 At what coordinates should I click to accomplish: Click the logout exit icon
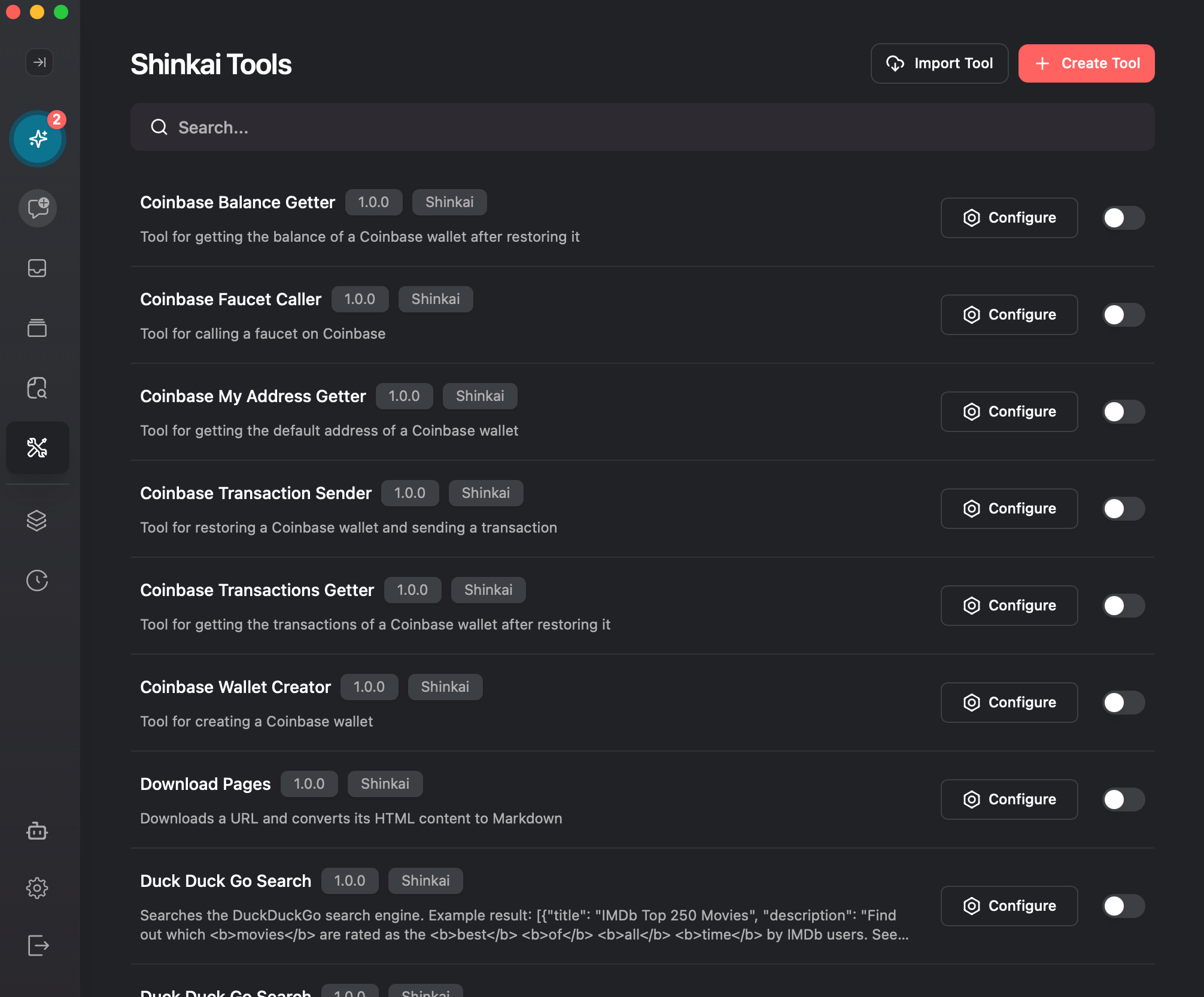37,946
